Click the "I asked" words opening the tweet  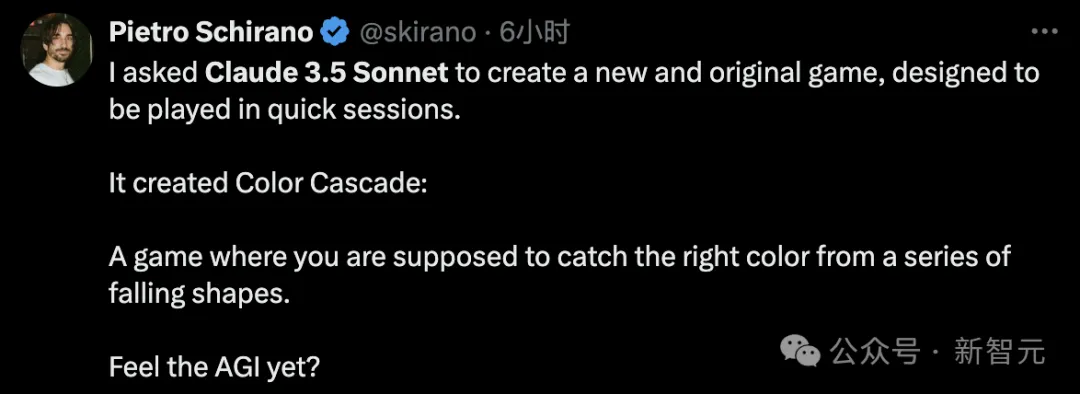coord(153,73)
